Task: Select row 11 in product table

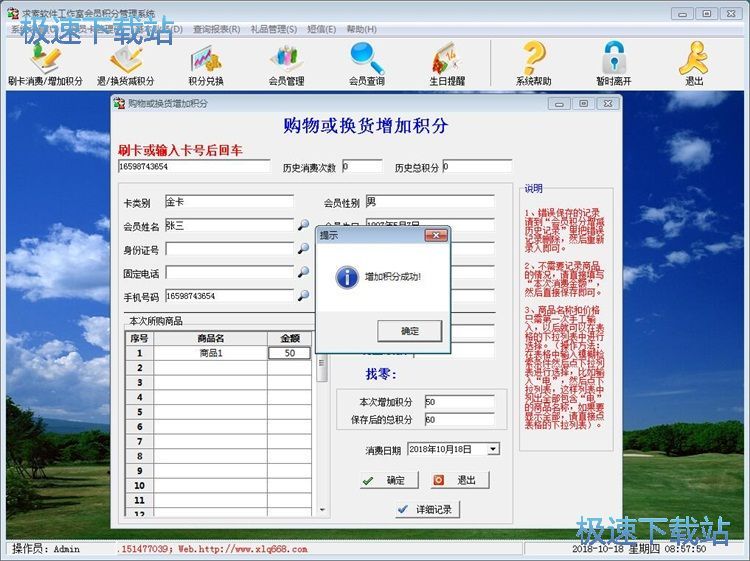Action: pyautogui.click(x=218, y=500)
